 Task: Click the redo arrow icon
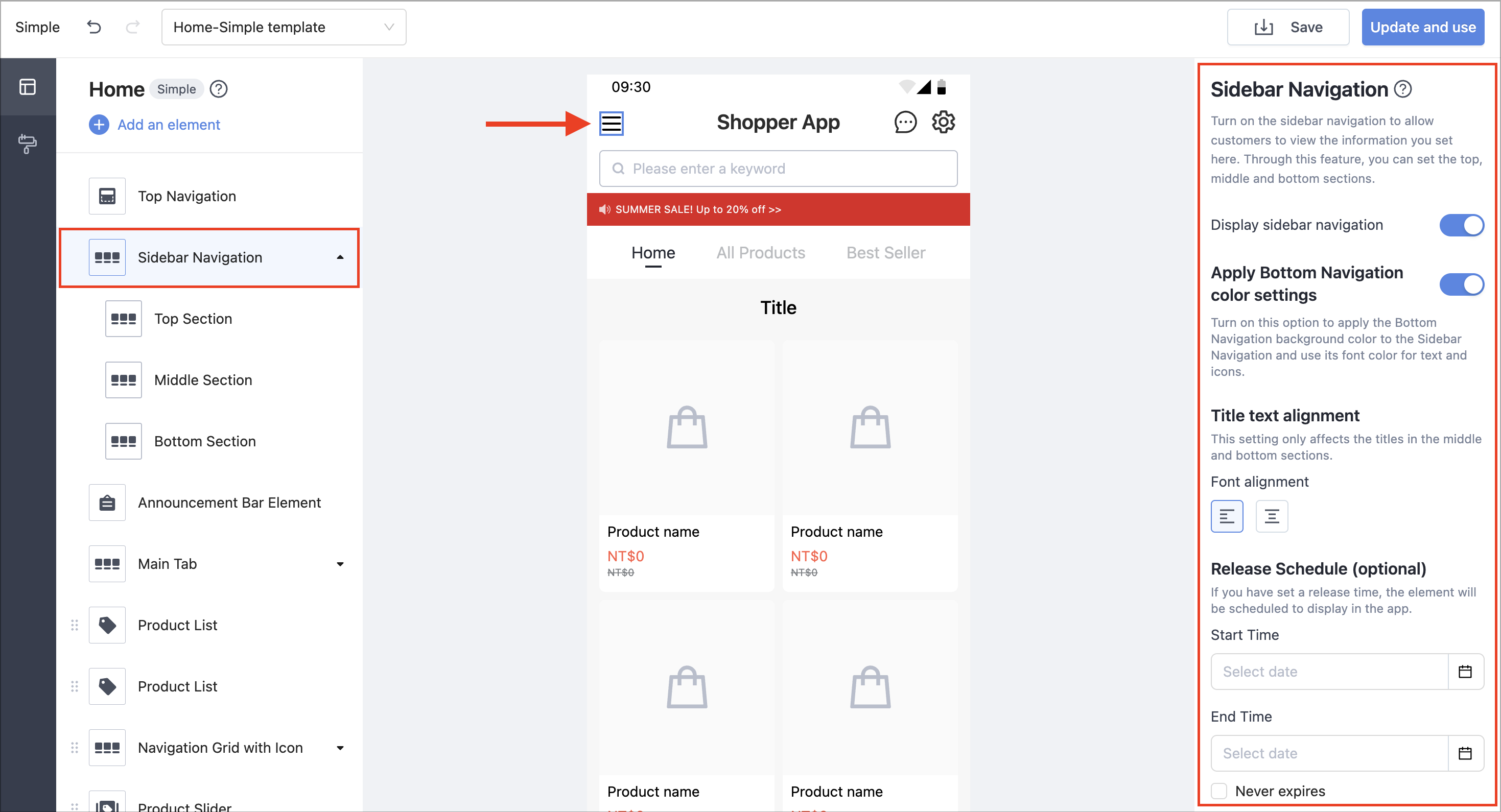pyautogui.click(x=133, y=27)
